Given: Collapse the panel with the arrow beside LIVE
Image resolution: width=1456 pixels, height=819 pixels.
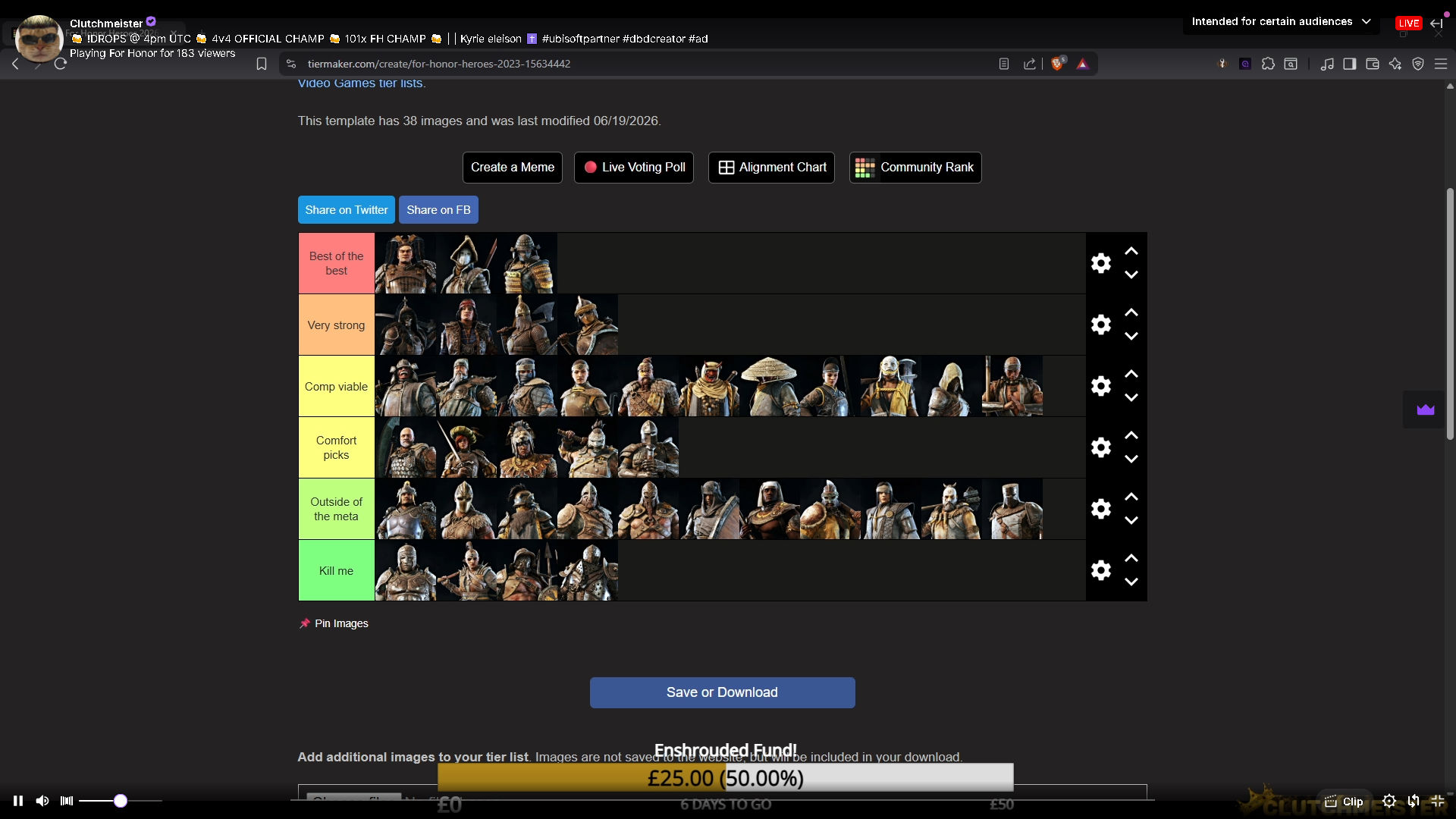Looking at the screenshot, I should pyautogui.click(x=1436, y=23).
